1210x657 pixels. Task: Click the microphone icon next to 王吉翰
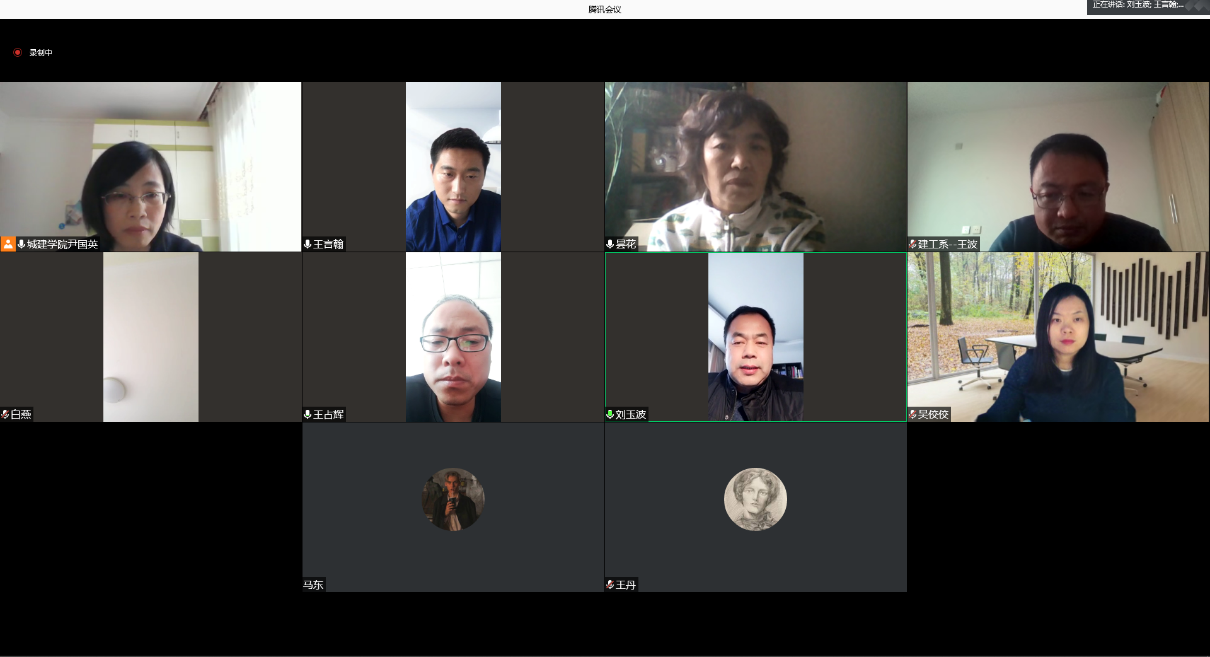coord(308,244)
